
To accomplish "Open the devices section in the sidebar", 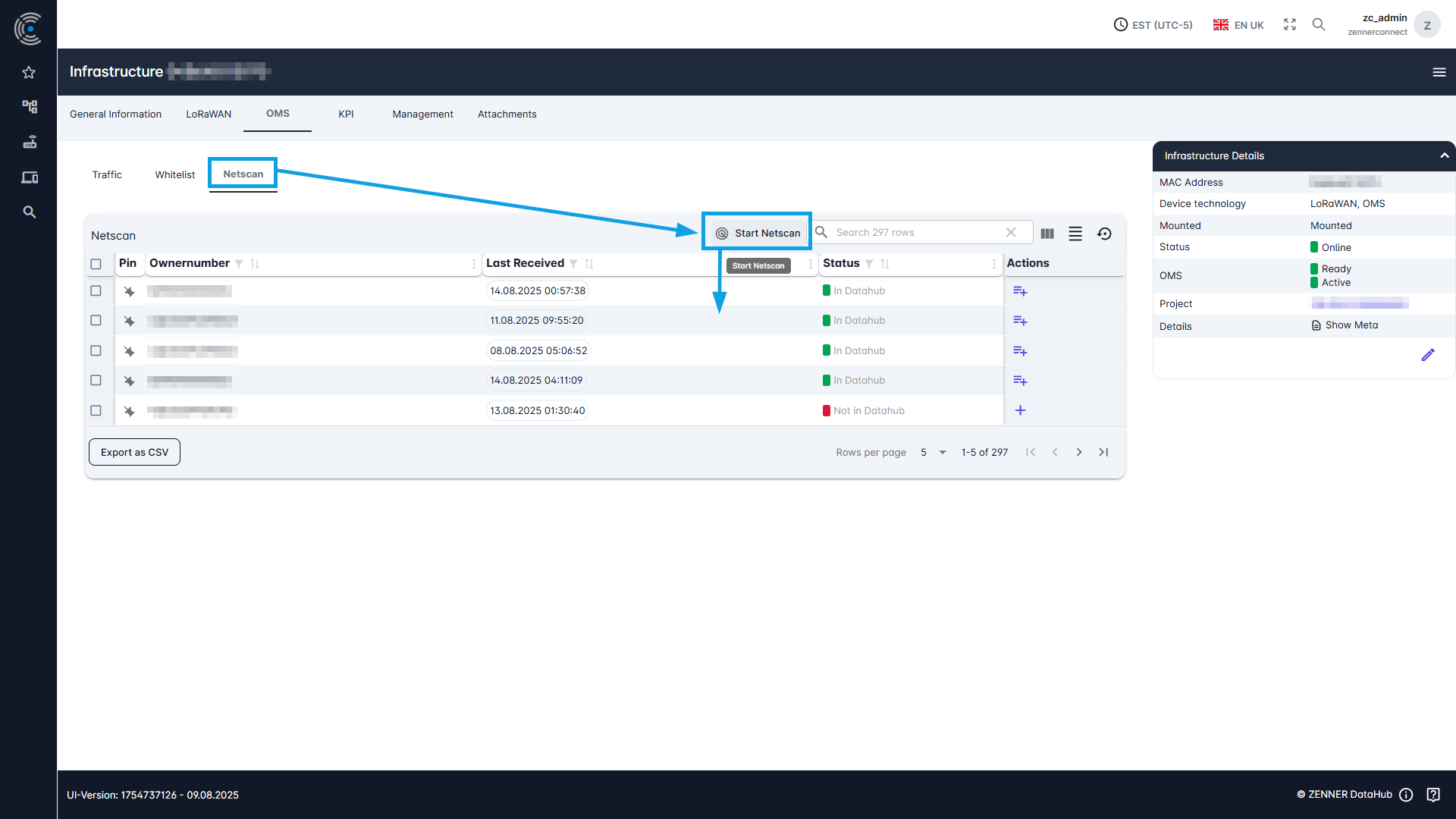I will [30, 177].
